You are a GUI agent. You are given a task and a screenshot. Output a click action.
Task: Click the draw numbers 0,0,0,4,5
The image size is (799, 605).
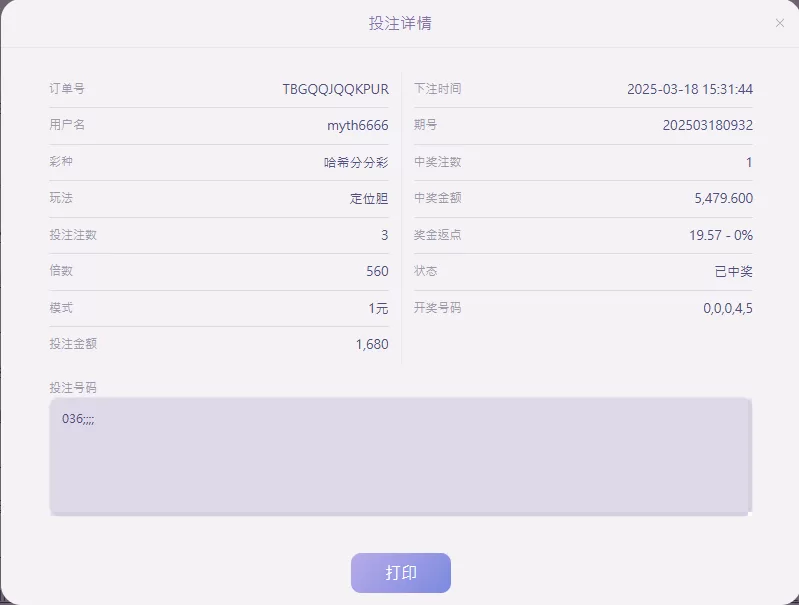728,308
